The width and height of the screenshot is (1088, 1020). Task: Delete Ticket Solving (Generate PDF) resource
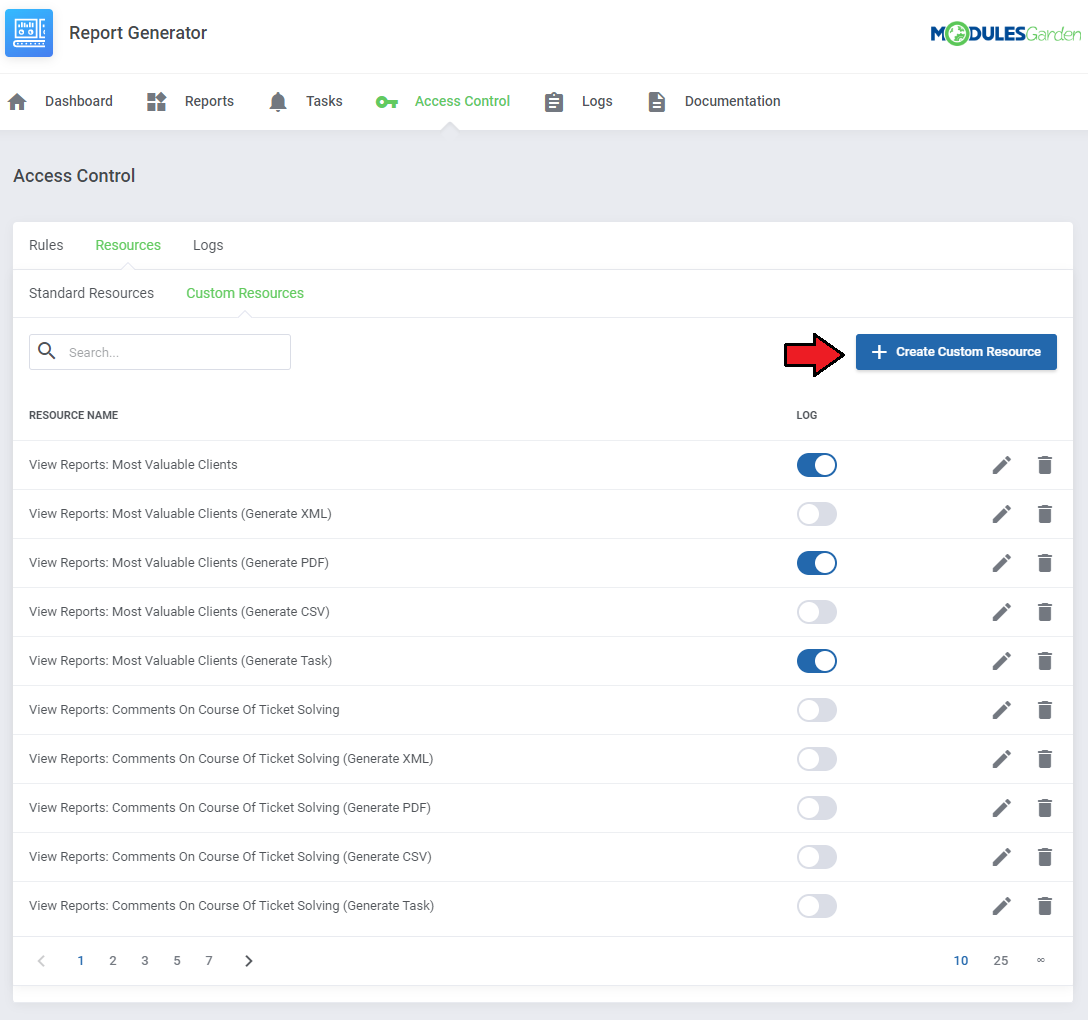[1045, 808]
